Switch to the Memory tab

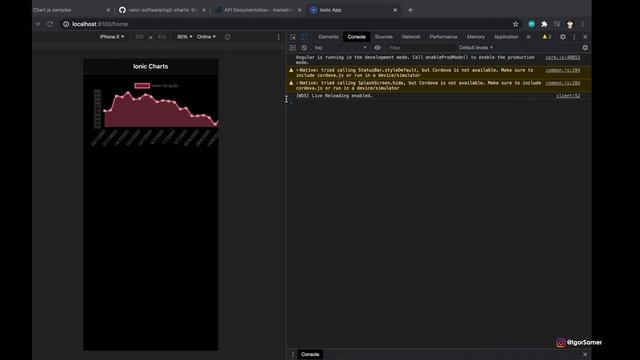point(476,37)
